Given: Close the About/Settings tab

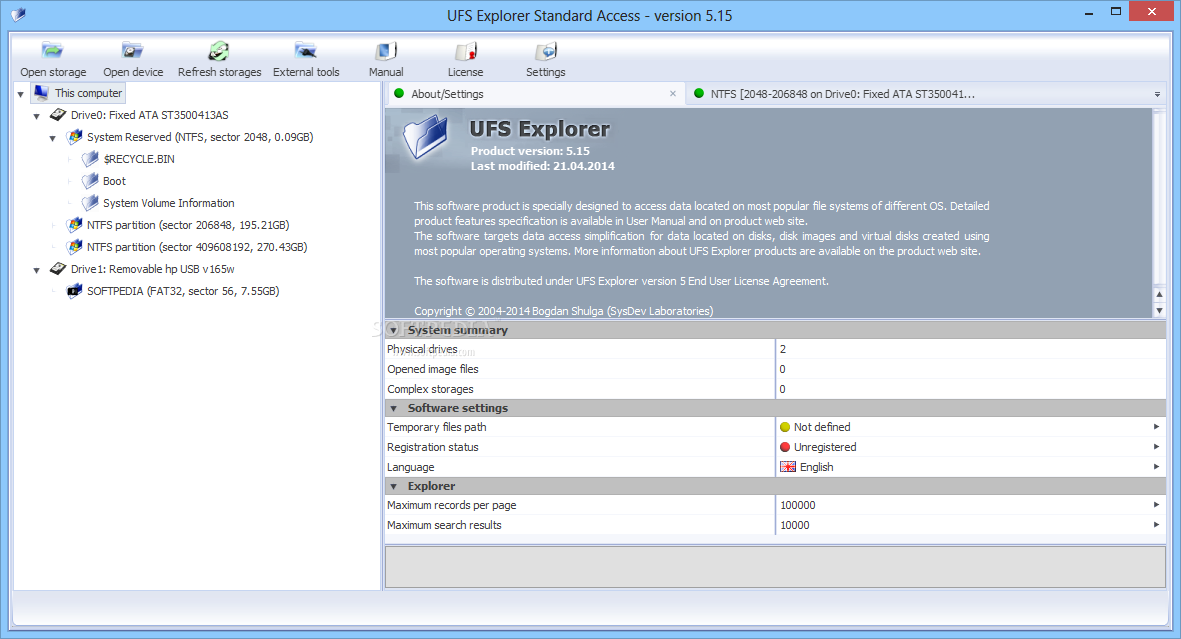Looking at the screenshot, I should pyautogui.click(x=673, y=93).
